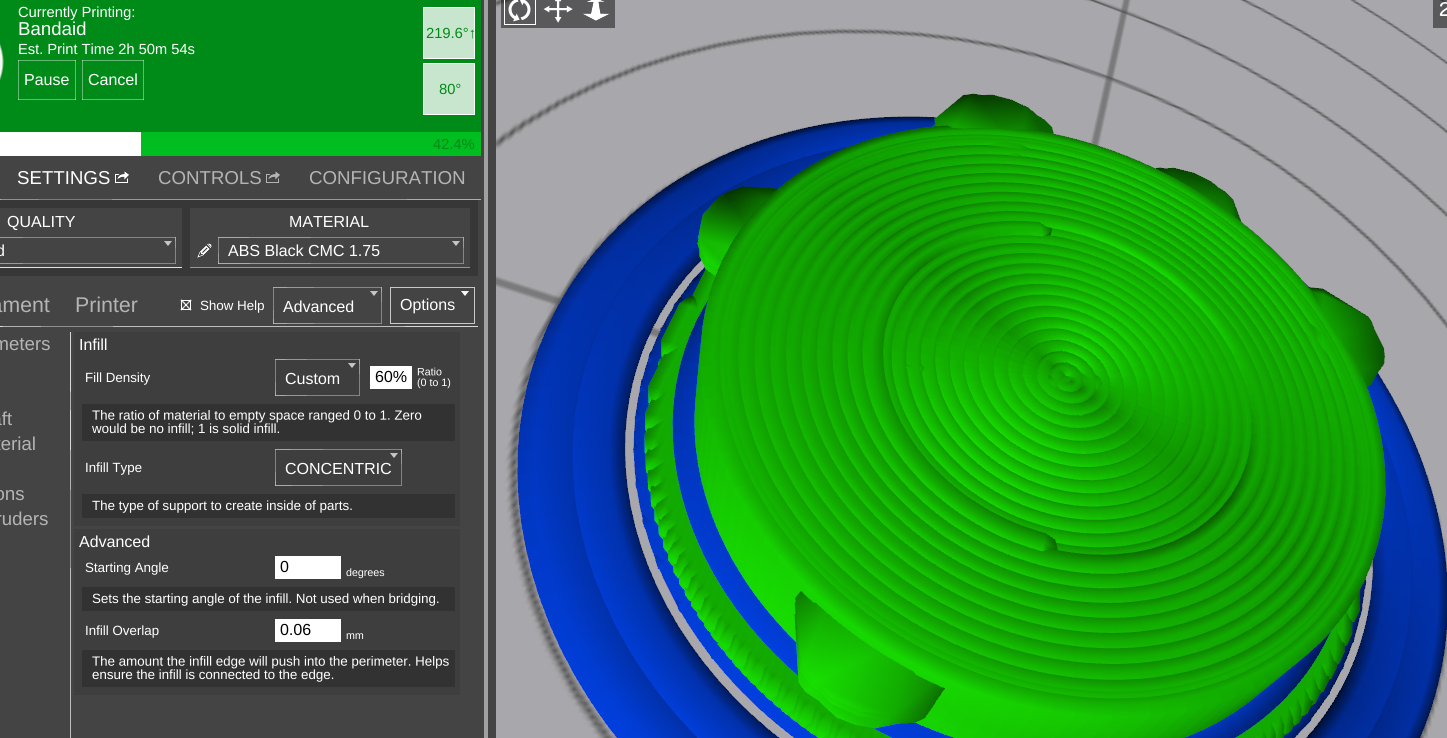
Task: Change settings level via Advanced dropdown
Action: click(327, 306)
